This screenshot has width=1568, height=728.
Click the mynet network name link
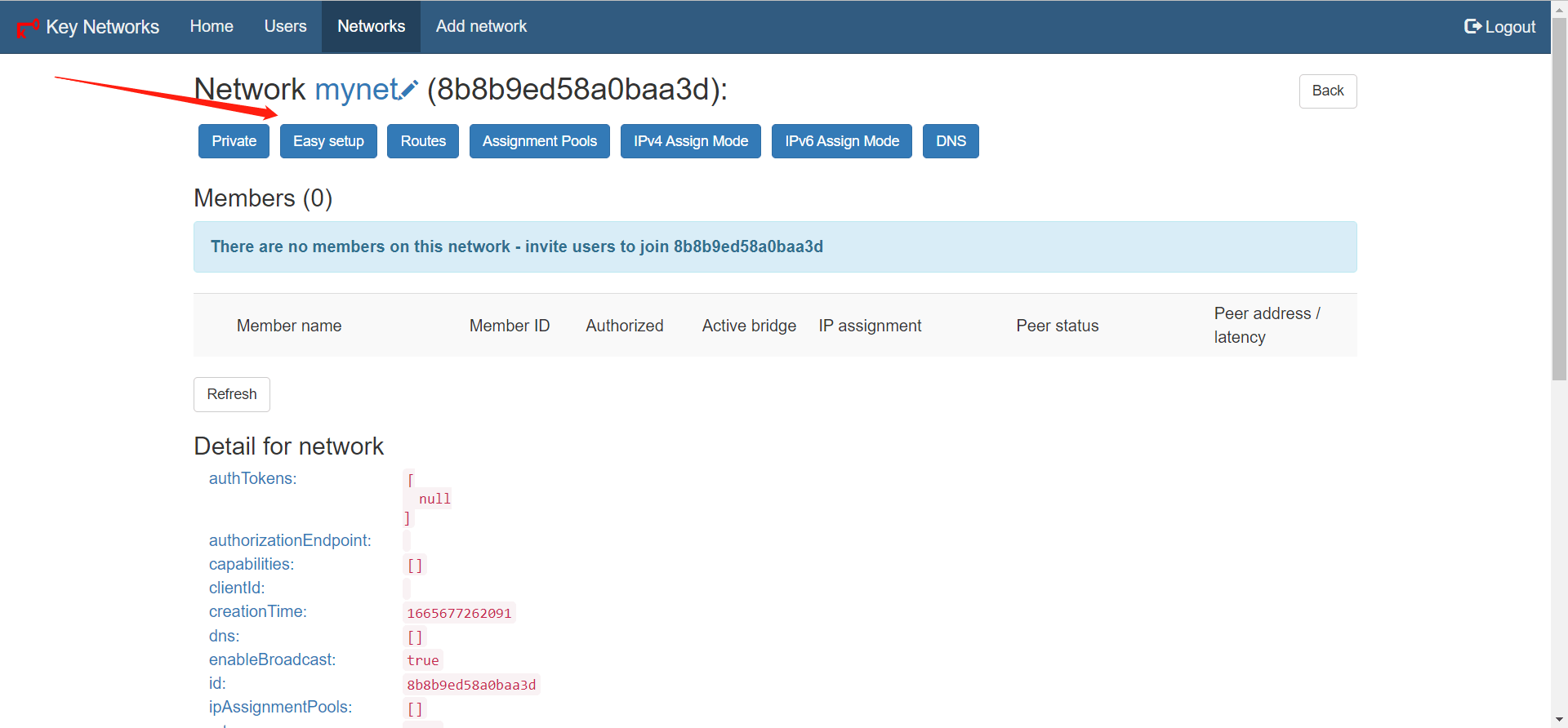pyautogui.click(x=356, y=89)
